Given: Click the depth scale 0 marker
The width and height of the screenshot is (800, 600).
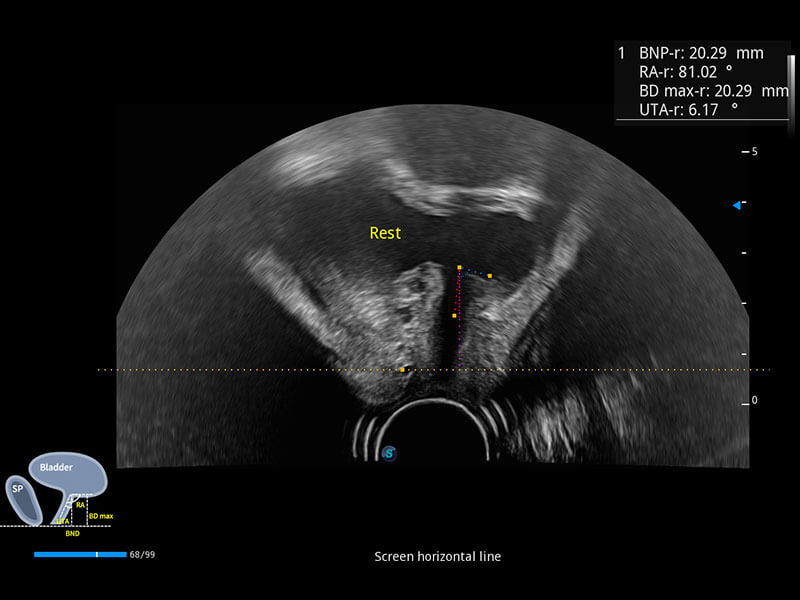Looking at the screenshot, I should pos(755,400).
